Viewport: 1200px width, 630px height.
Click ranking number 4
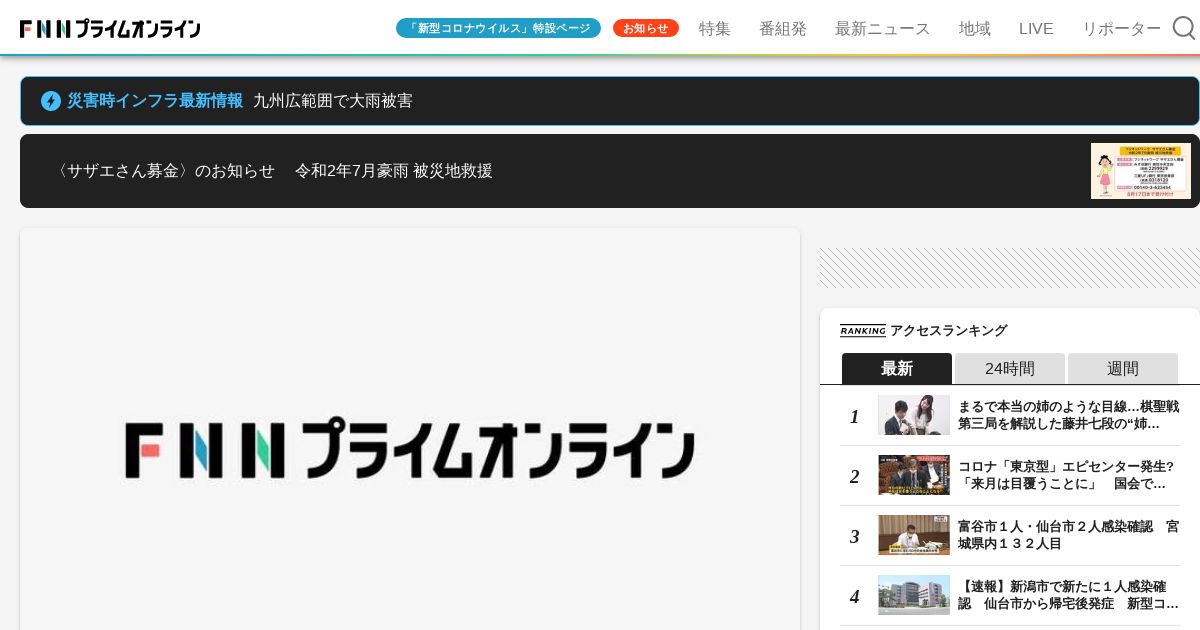pos(855,596)
